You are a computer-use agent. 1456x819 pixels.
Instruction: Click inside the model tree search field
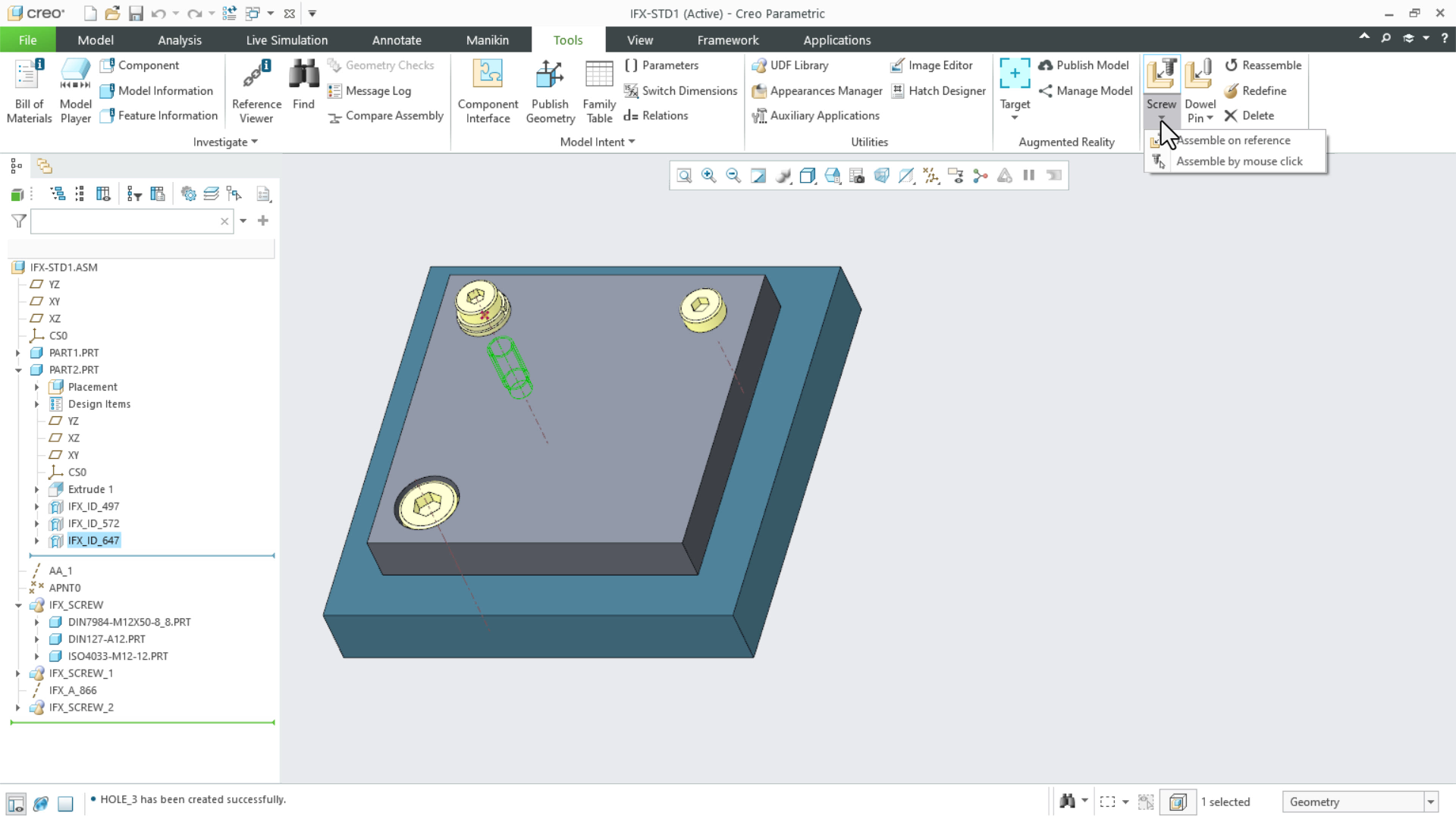pos(129,221)
